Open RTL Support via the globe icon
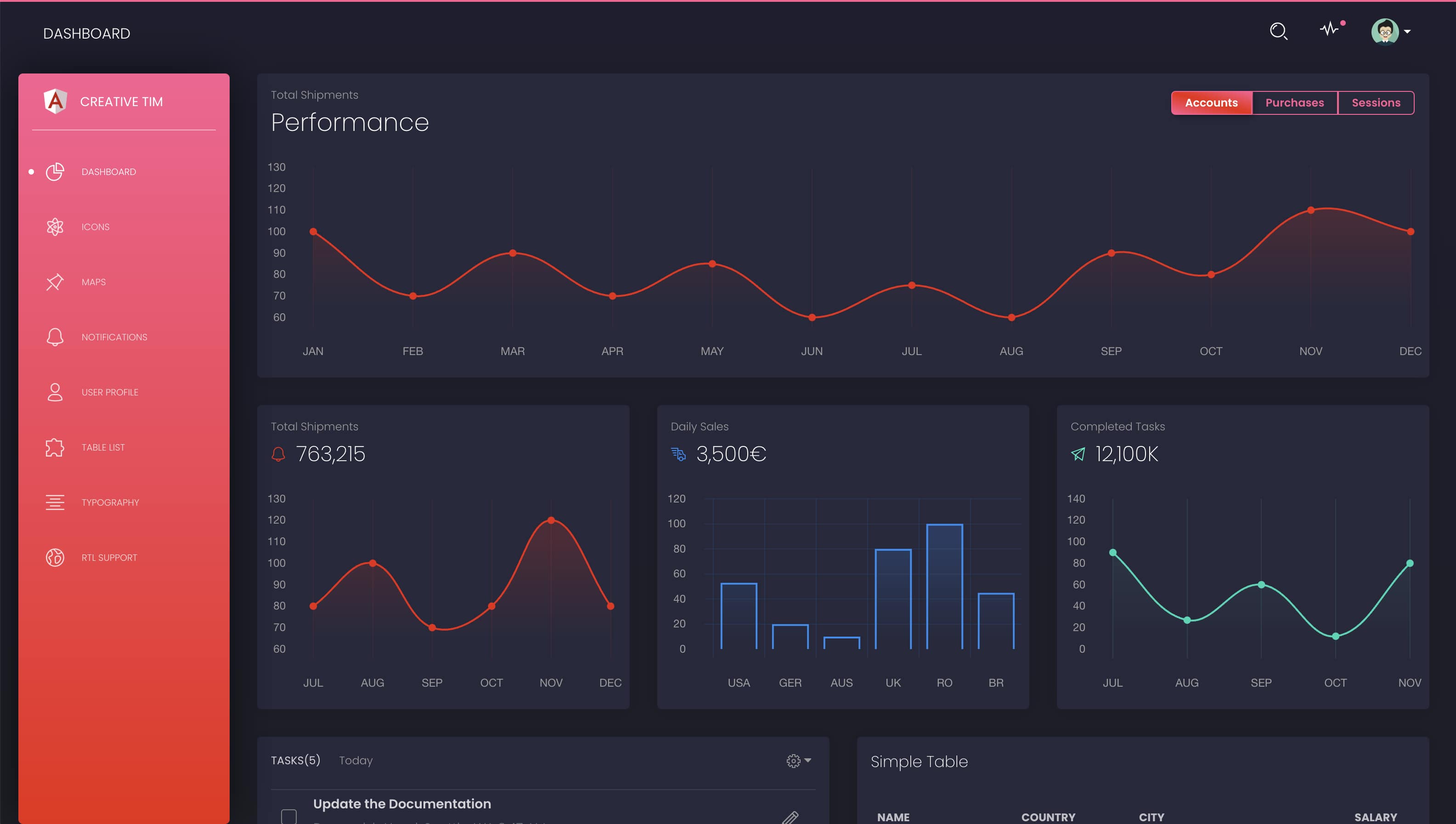 click(x=55, y=557)
